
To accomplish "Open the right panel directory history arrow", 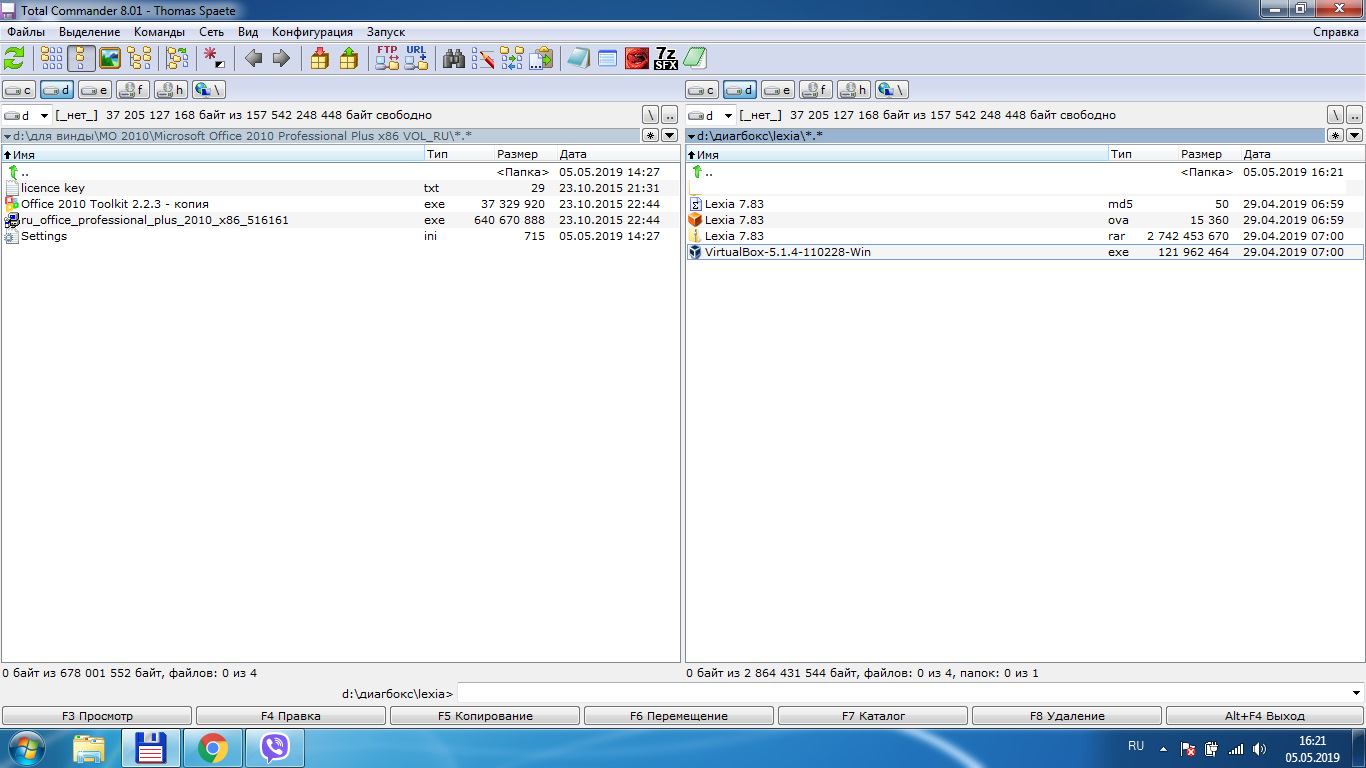I will pos(1355,135).
